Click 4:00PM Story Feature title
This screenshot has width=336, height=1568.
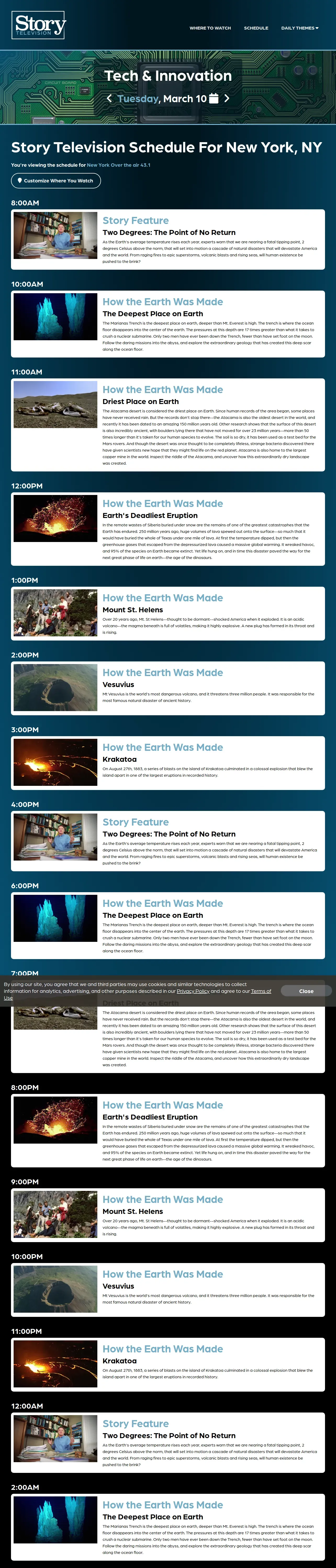pyautogui.click(x=135, y=822)
